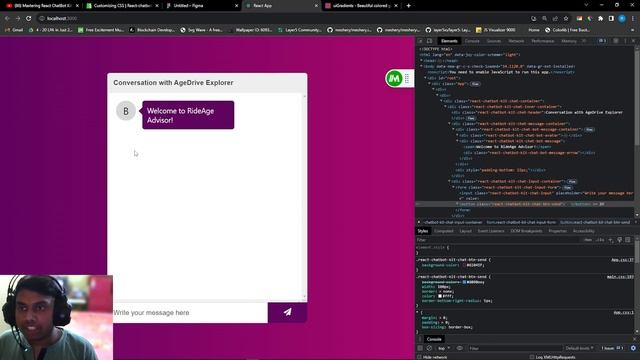Viewport: 640px width, 360px height.
Task: Click the zoom magnifier icon in address bar
Action: [544, 18]
